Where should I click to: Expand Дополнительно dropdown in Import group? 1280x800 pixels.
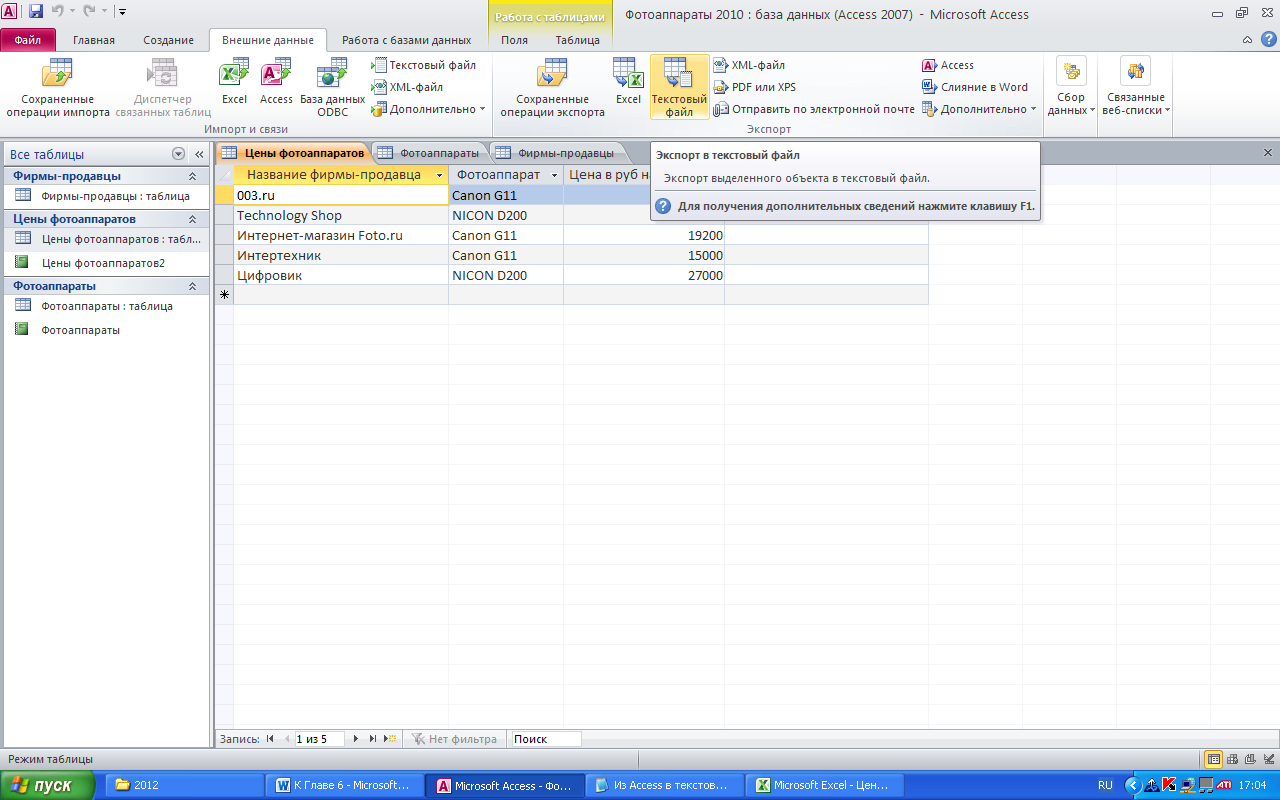point(428,109)
